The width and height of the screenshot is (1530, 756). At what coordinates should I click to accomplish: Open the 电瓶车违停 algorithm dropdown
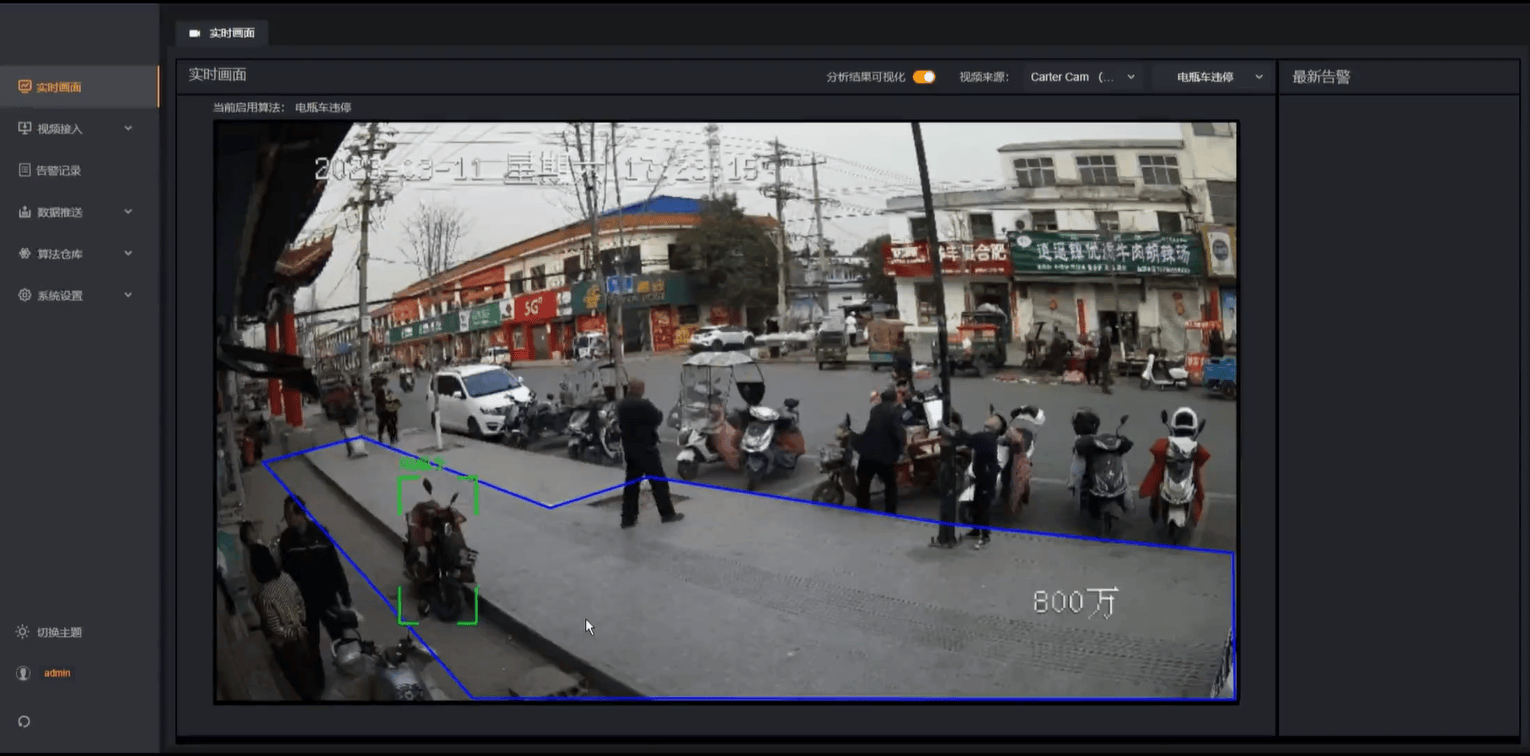point(1214,77)
